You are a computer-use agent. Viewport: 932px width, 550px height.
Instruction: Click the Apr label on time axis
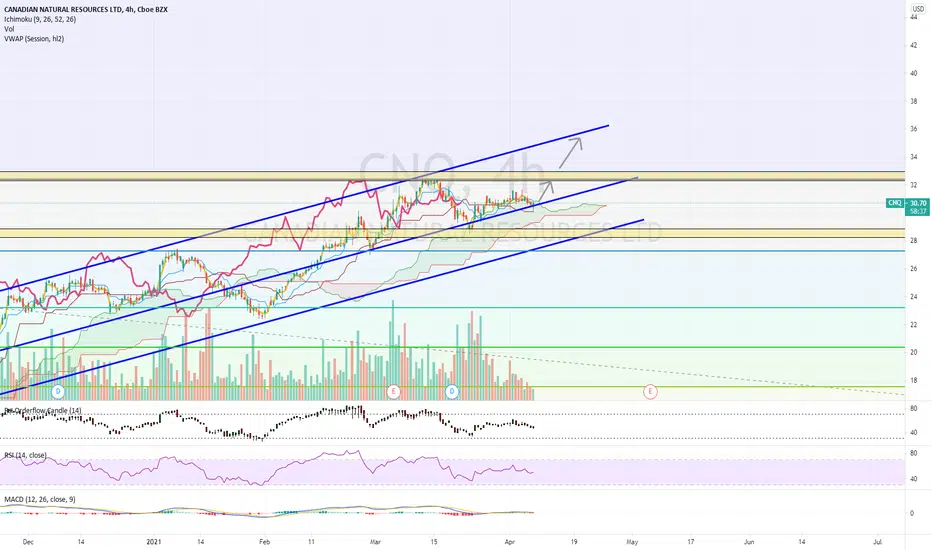[x=509, y=542]
